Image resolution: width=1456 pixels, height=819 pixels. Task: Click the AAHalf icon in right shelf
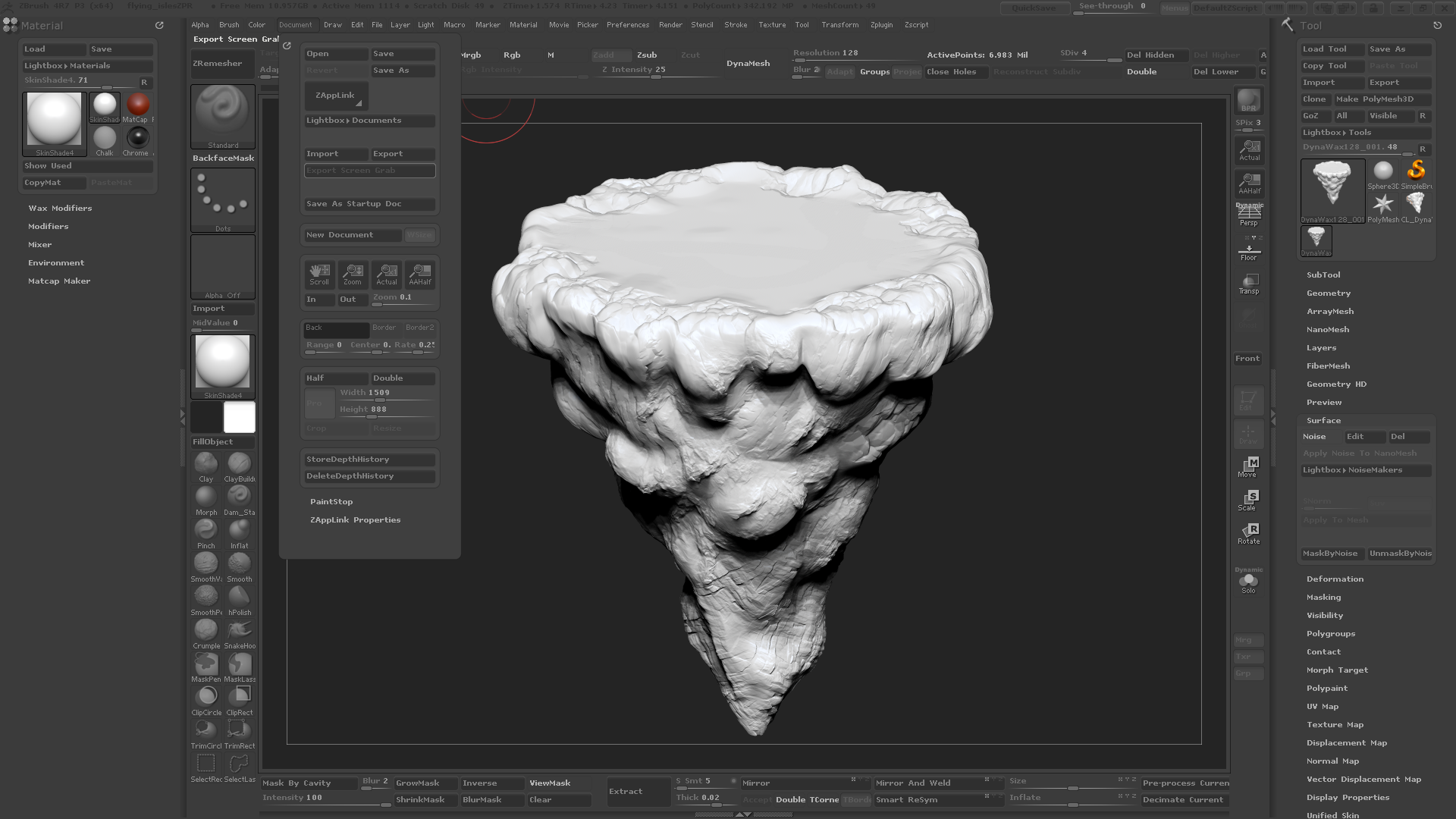[1249, 183]
